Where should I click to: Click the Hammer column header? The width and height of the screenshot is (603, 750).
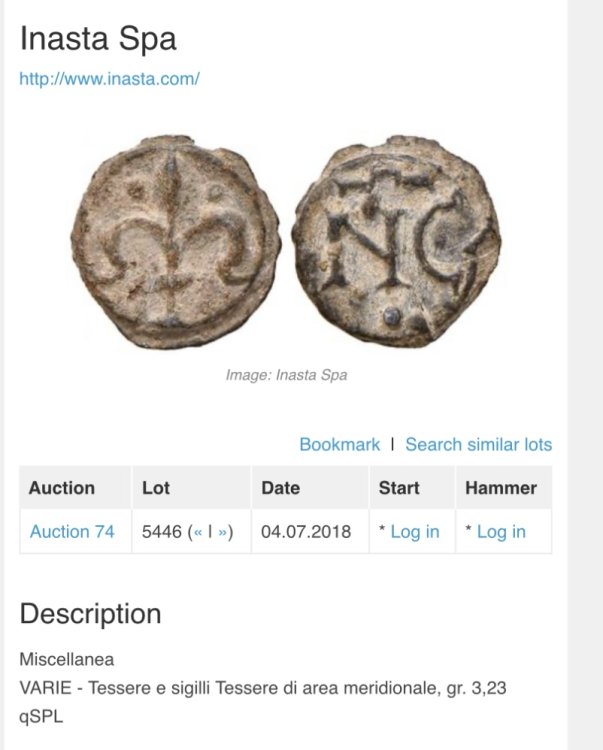(501, 488)
